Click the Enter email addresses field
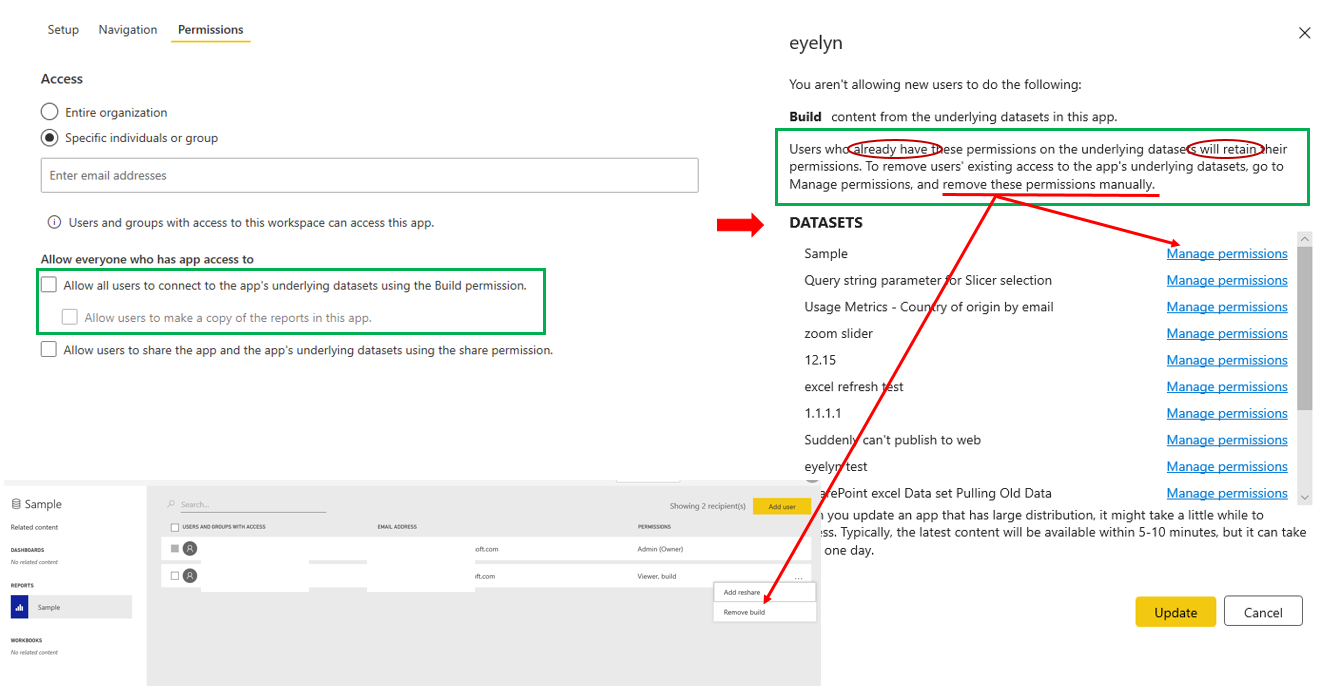Viewport: 1332px width, 693px height. (369, 175)
